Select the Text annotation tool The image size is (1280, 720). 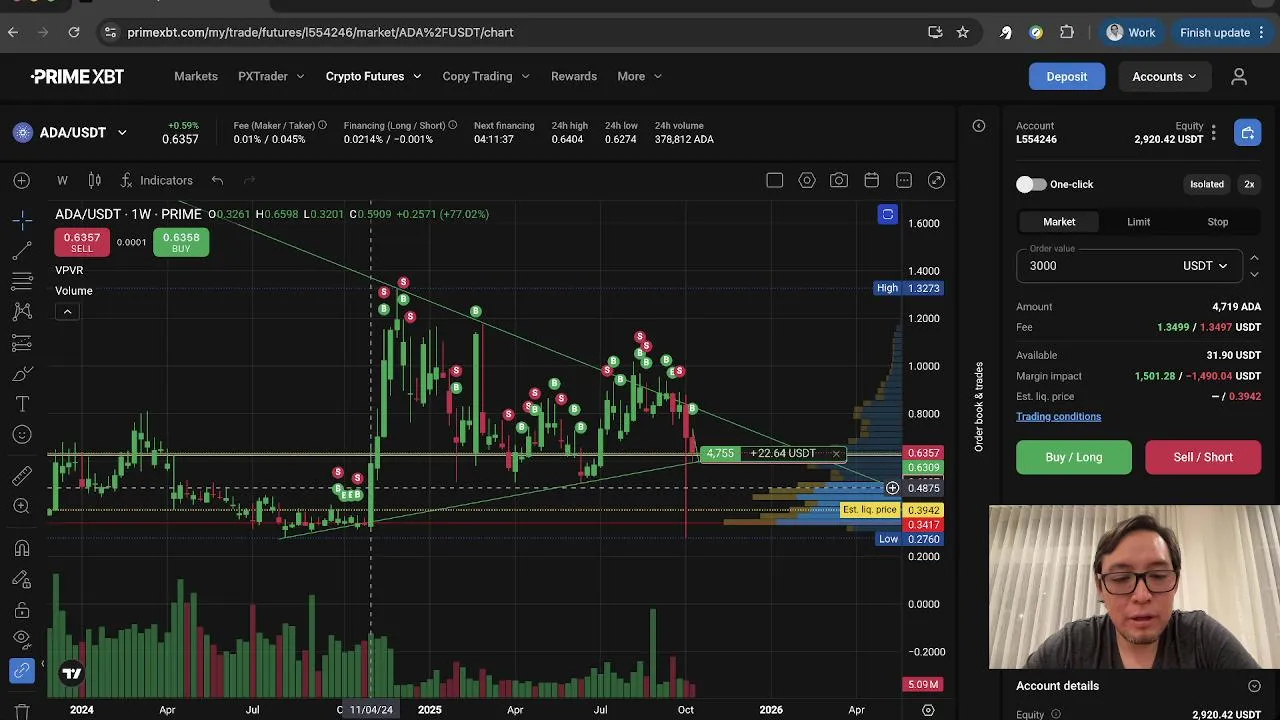click(22, 404)
